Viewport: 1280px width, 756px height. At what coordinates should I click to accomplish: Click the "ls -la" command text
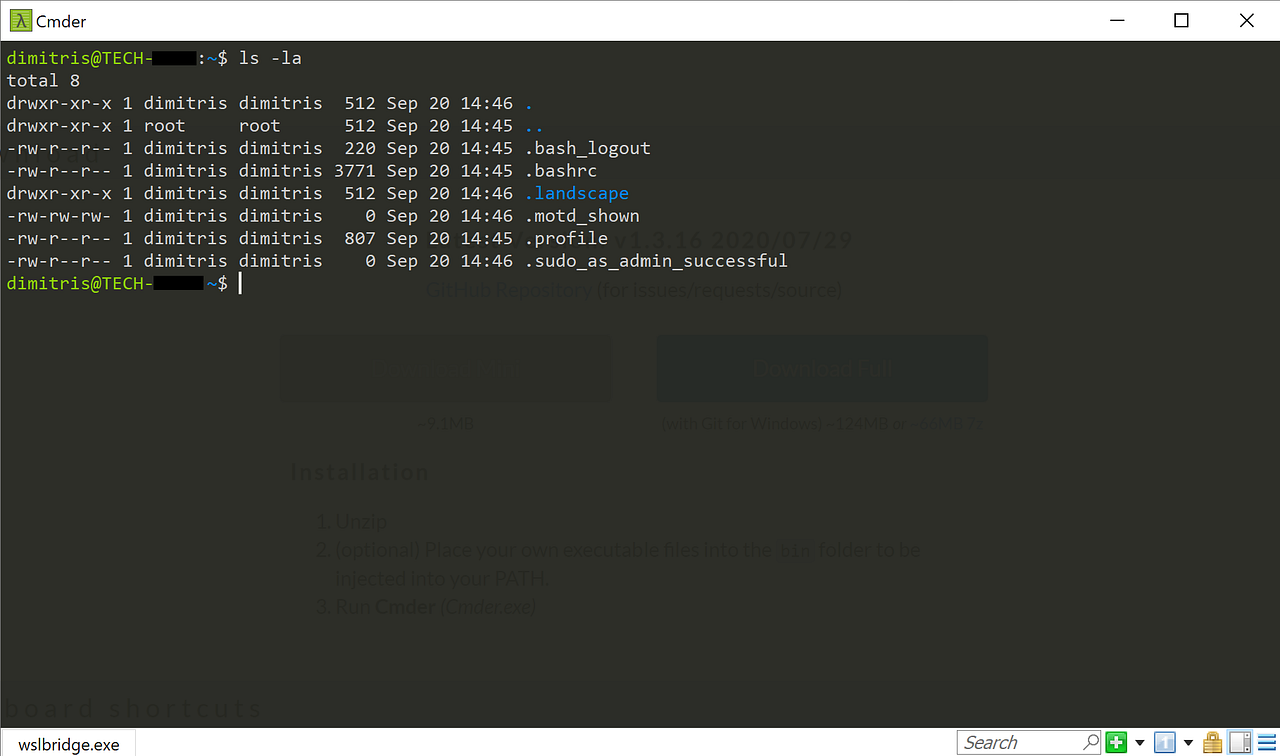[268, 57]
